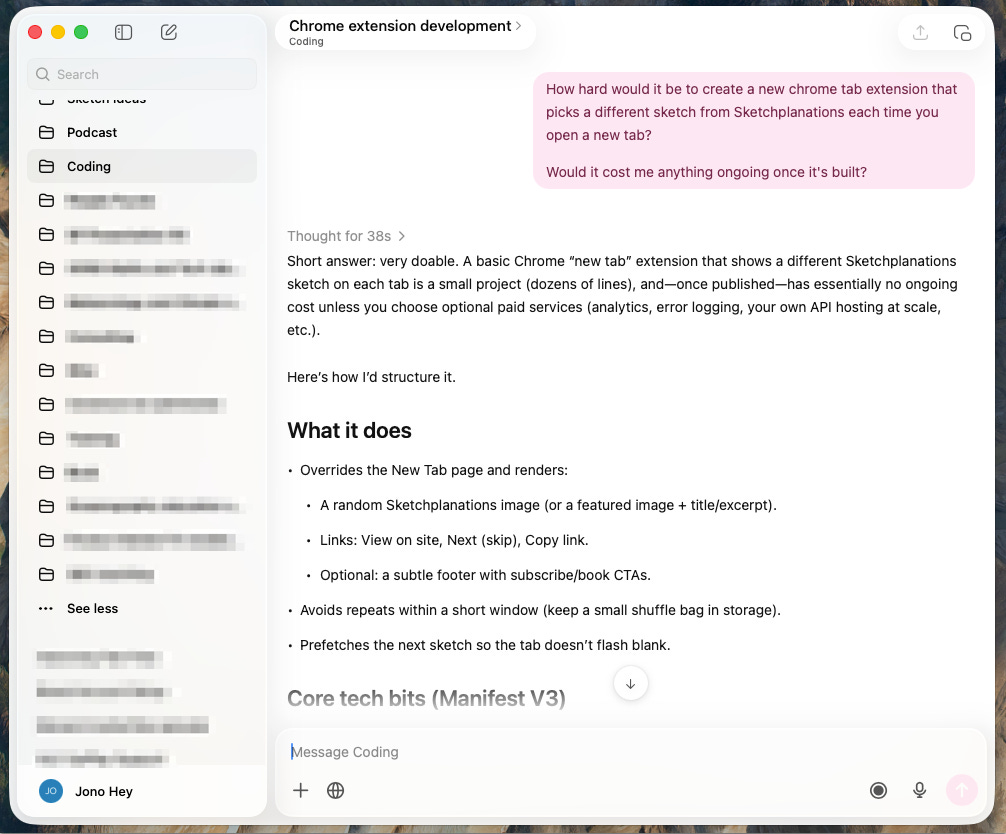Start recording with the record circle icon
The width and height of the screenshot is (1006, 834).
pyautogui.click(x=878, y=790)
